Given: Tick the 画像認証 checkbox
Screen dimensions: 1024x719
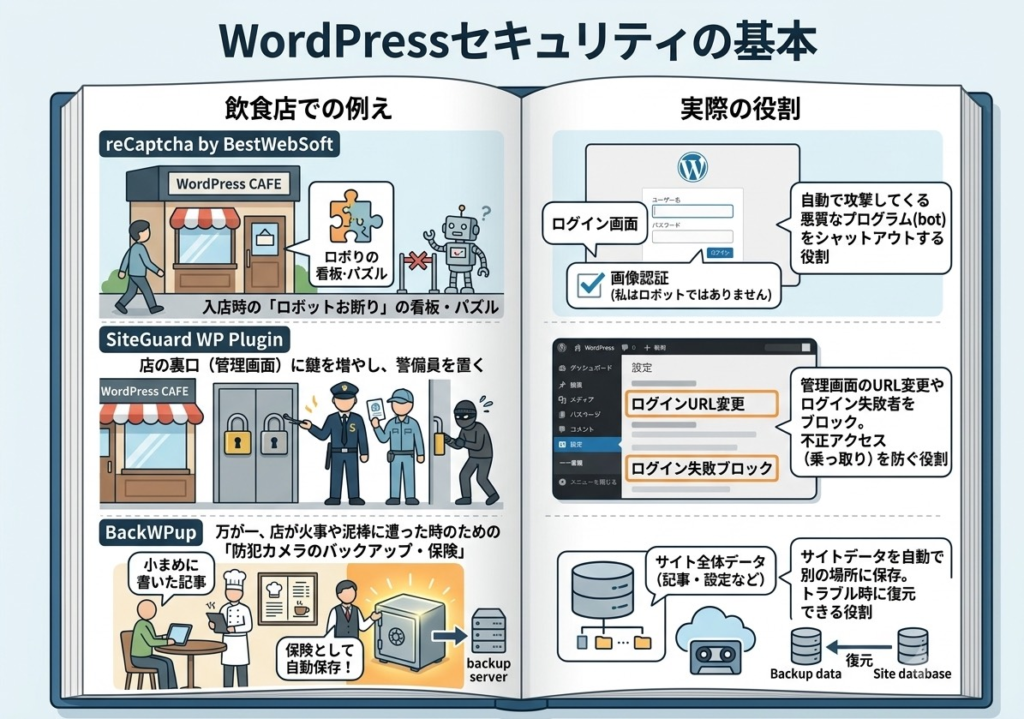Looking at the screenshot, I should 590,285.
